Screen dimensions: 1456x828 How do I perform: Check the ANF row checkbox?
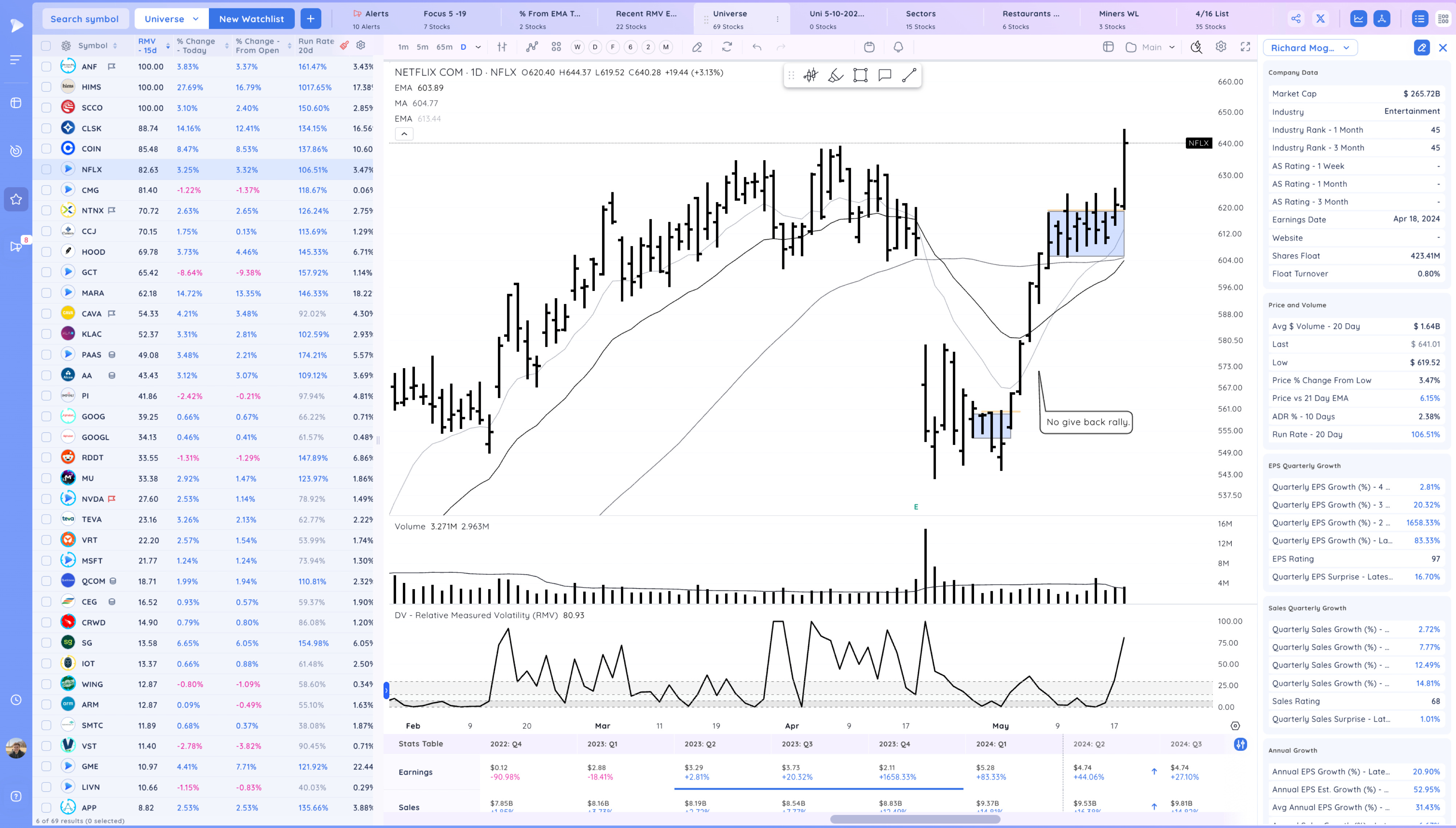[46, 67]
